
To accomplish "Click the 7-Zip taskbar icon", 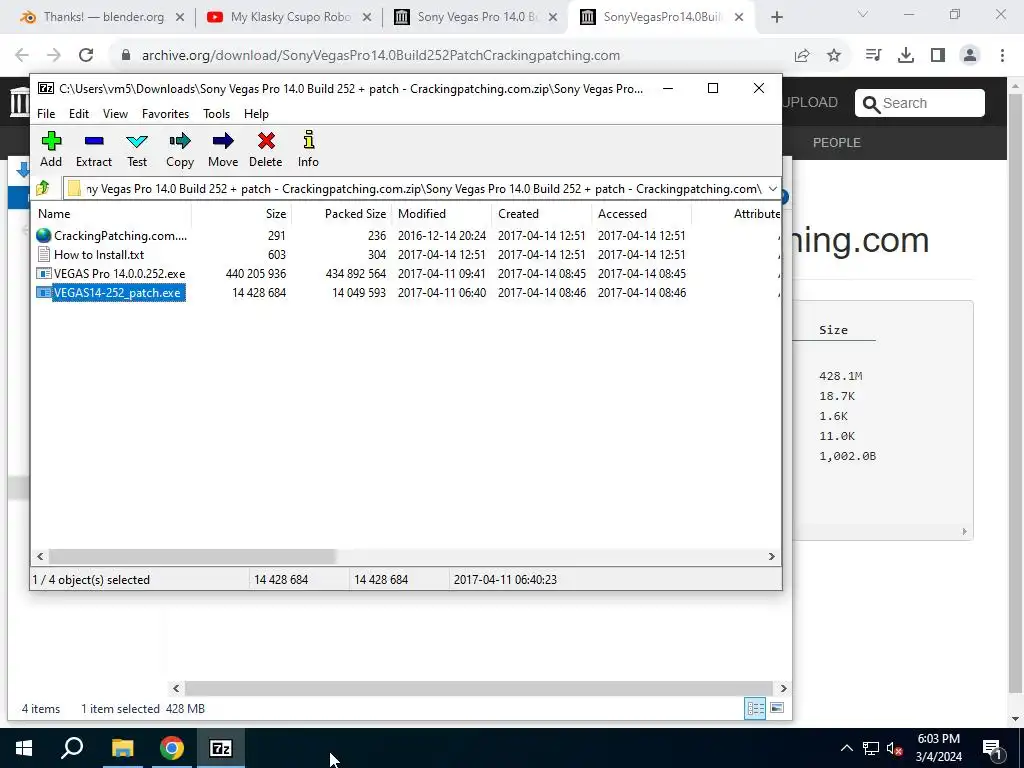I will [221, 748].
